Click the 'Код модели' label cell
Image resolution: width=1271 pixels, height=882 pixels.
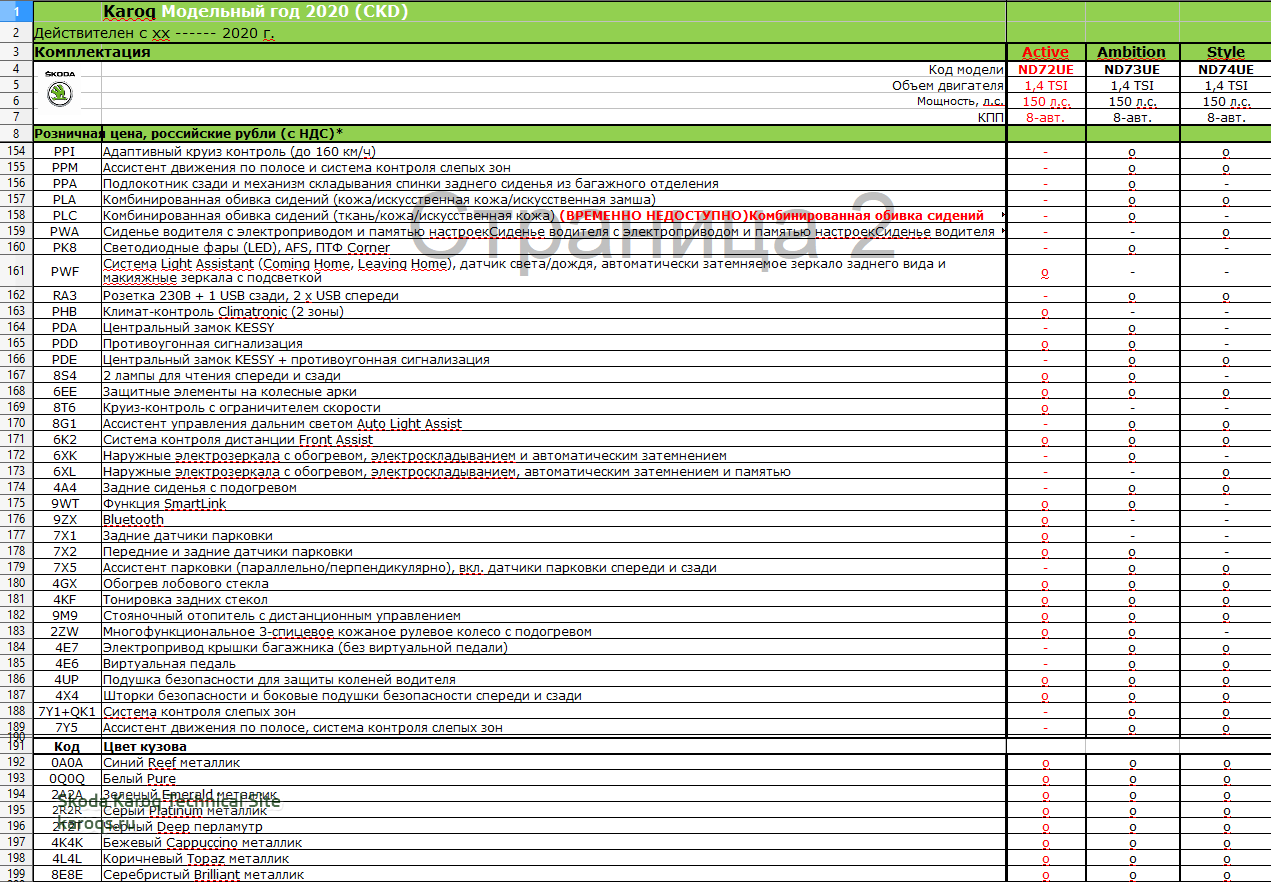(553, 70)
